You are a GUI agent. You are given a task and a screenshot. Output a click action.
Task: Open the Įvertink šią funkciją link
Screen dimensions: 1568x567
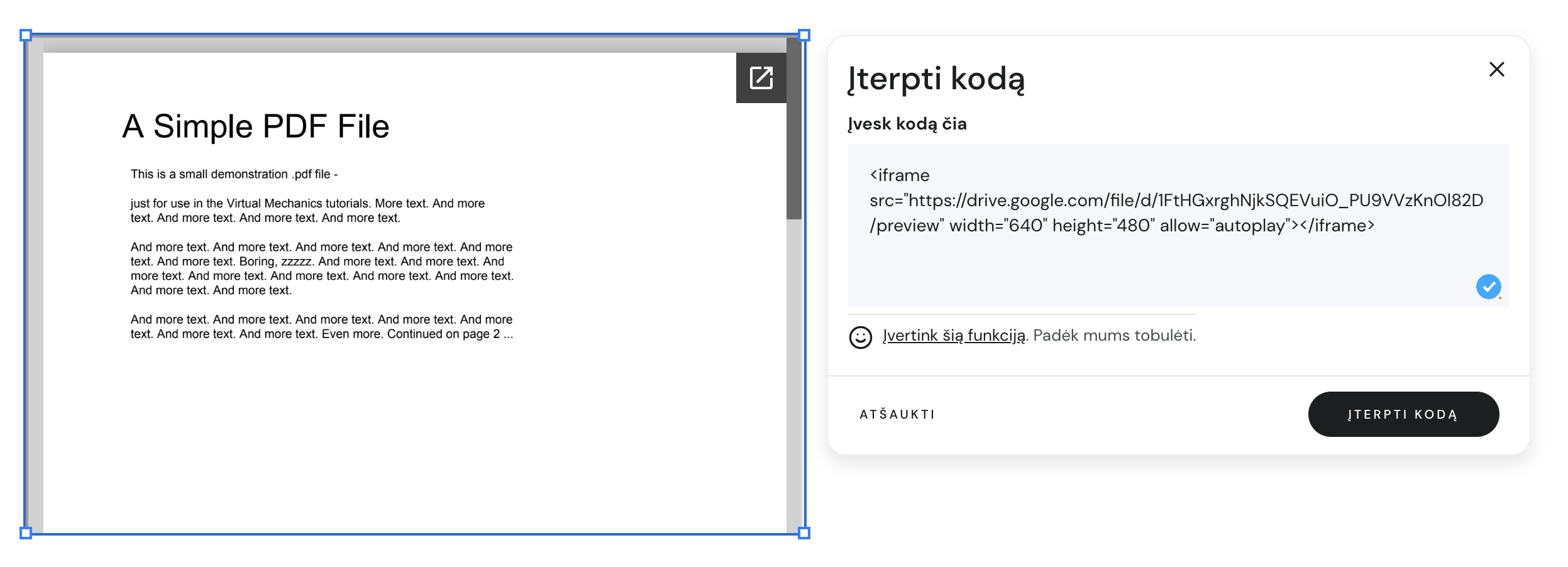[954, 336]
